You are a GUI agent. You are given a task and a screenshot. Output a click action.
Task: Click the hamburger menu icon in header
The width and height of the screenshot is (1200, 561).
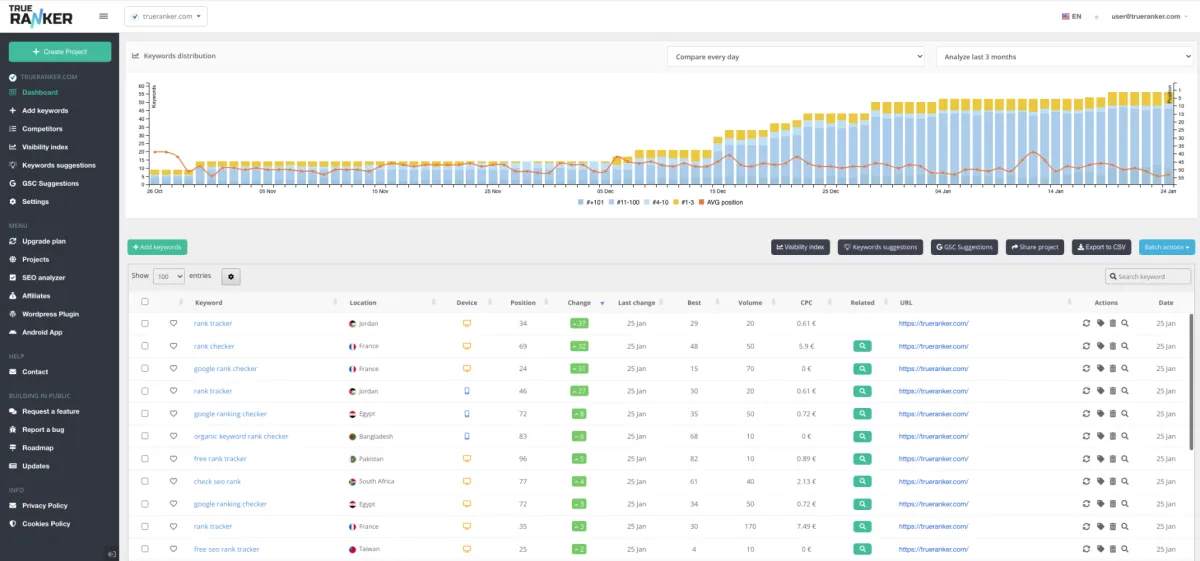[x=104, y=16]
